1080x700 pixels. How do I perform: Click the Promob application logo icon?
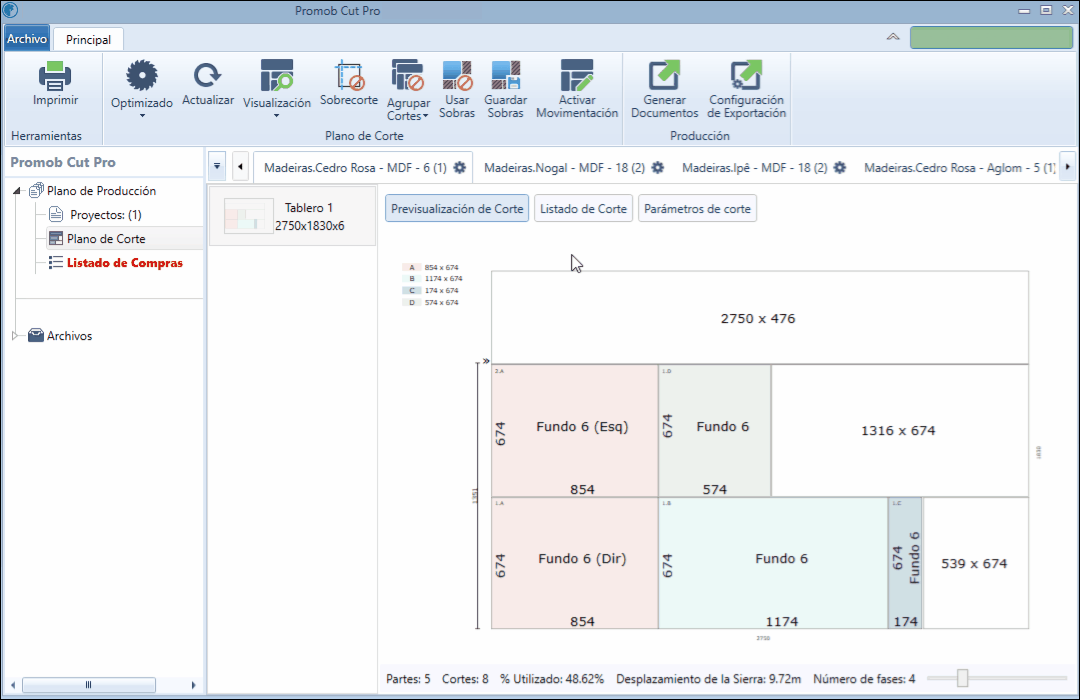[10, 10]
